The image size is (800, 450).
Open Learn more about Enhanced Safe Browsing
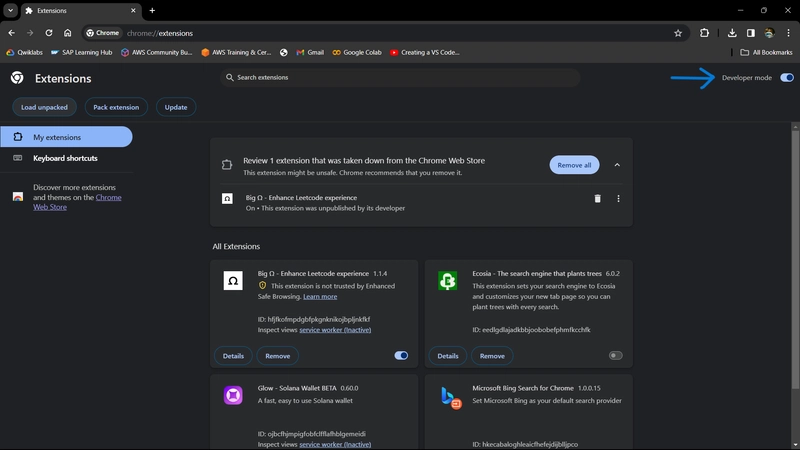click(x=320, y=296)
